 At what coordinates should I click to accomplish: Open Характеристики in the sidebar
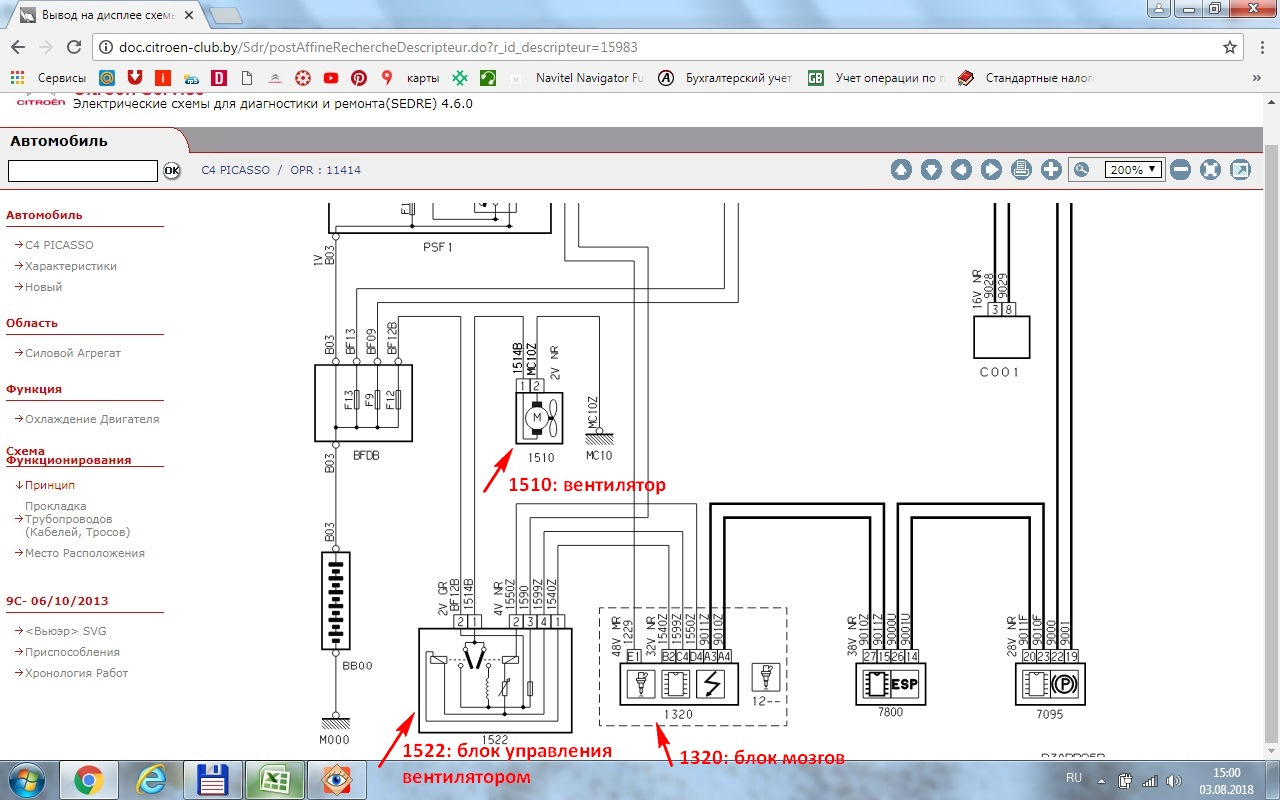(x=71, y=266)
